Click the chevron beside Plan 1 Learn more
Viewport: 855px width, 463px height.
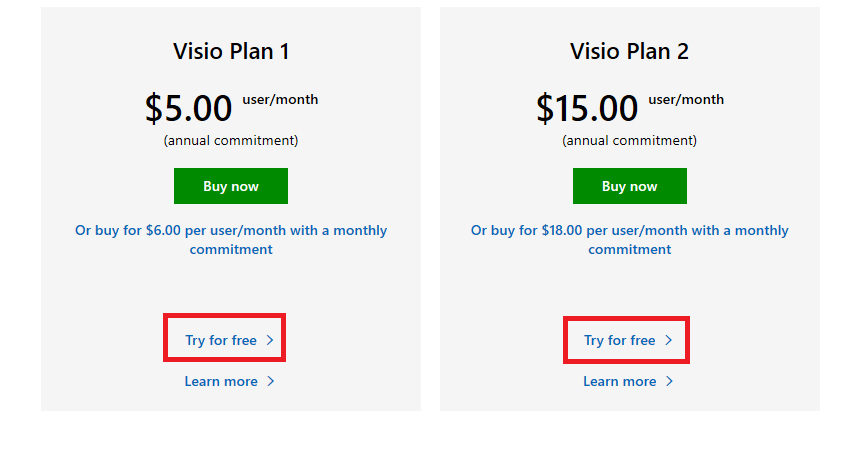(270, 381)
